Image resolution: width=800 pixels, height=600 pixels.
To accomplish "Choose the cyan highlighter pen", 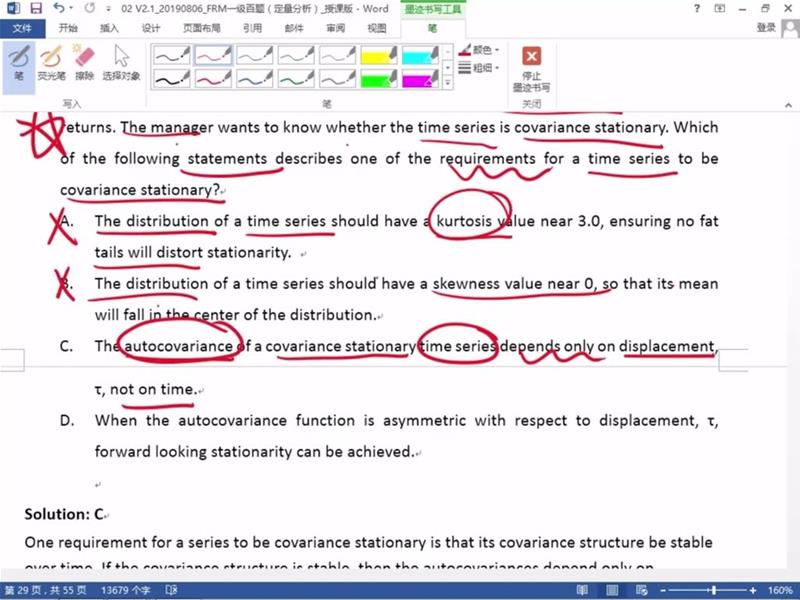I will click(x=420, y=55).
